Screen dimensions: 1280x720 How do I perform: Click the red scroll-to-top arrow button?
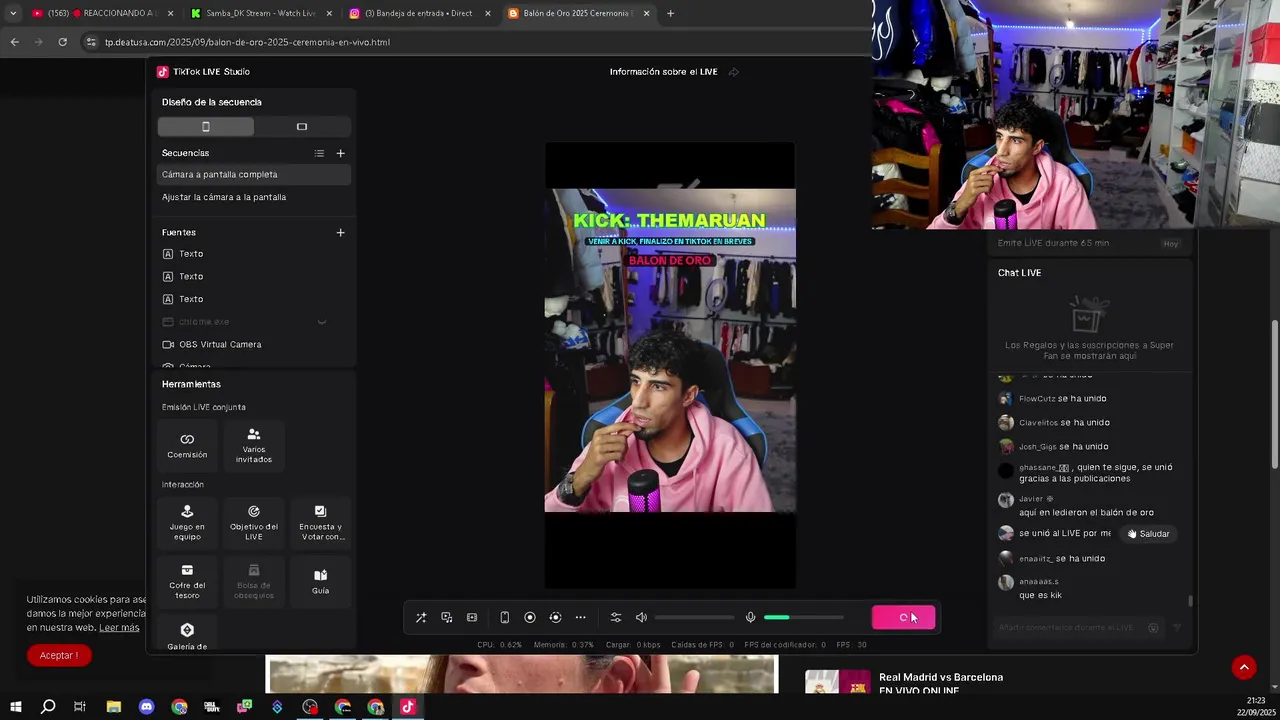[1244, 667]
